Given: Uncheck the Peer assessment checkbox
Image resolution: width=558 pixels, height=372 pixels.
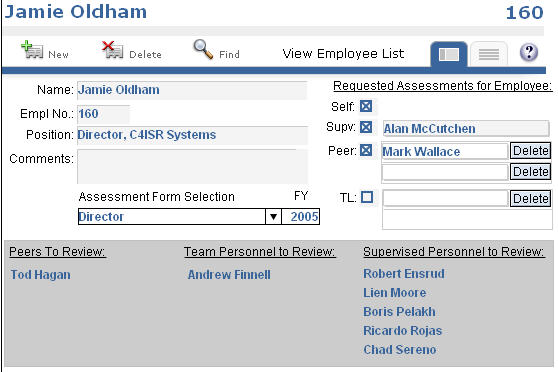Looking at the screenshot, I should pyautogui.click(x=366, y=150).
